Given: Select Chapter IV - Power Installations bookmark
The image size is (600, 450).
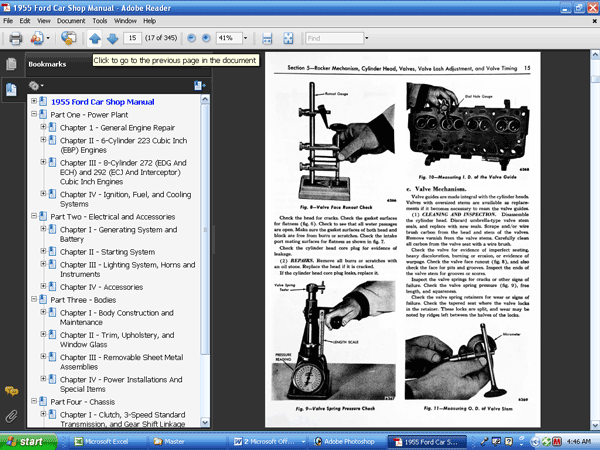Looking at the screenshot, I should point(121,384).
